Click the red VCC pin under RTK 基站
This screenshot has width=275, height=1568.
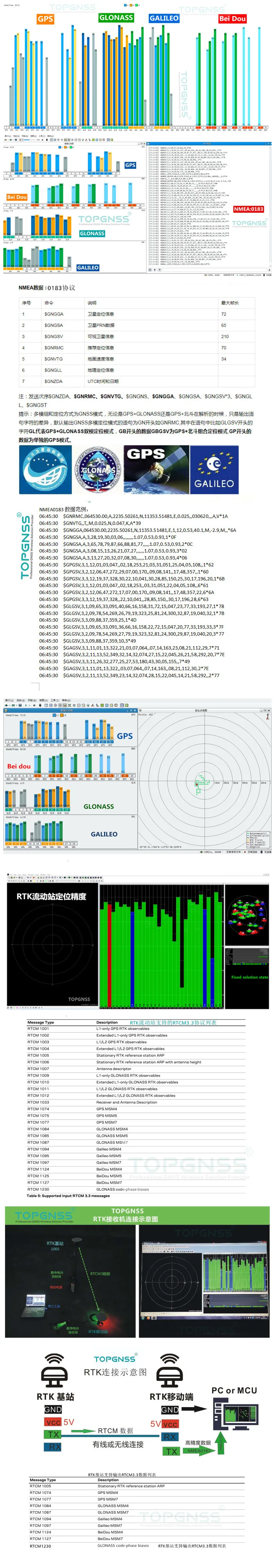[53, 1422]
